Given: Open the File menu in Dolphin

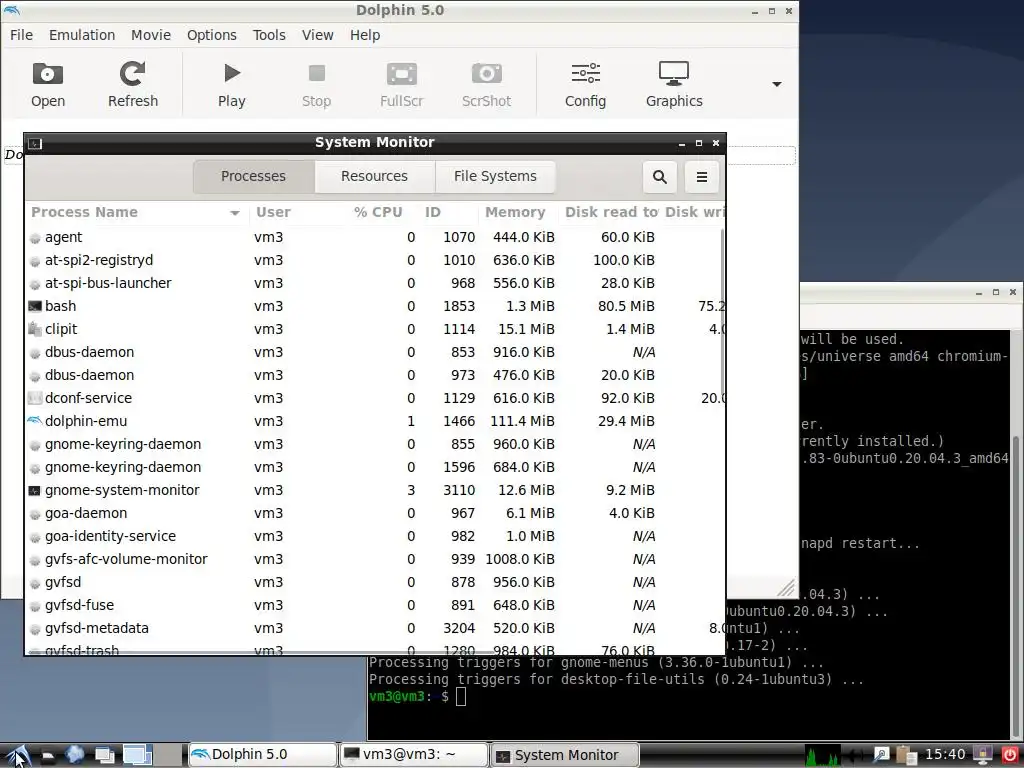Looking at the screenshot, I should pyautogui.click(x=21, y=35).
